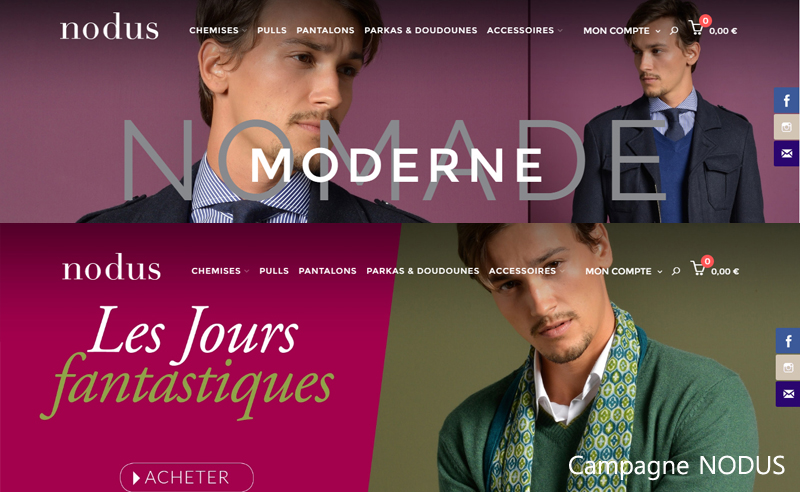This screenshot has height=492, width=800.
Task: Open the Instagram icon in upper sidebar
Action: [x=786, y=127]
